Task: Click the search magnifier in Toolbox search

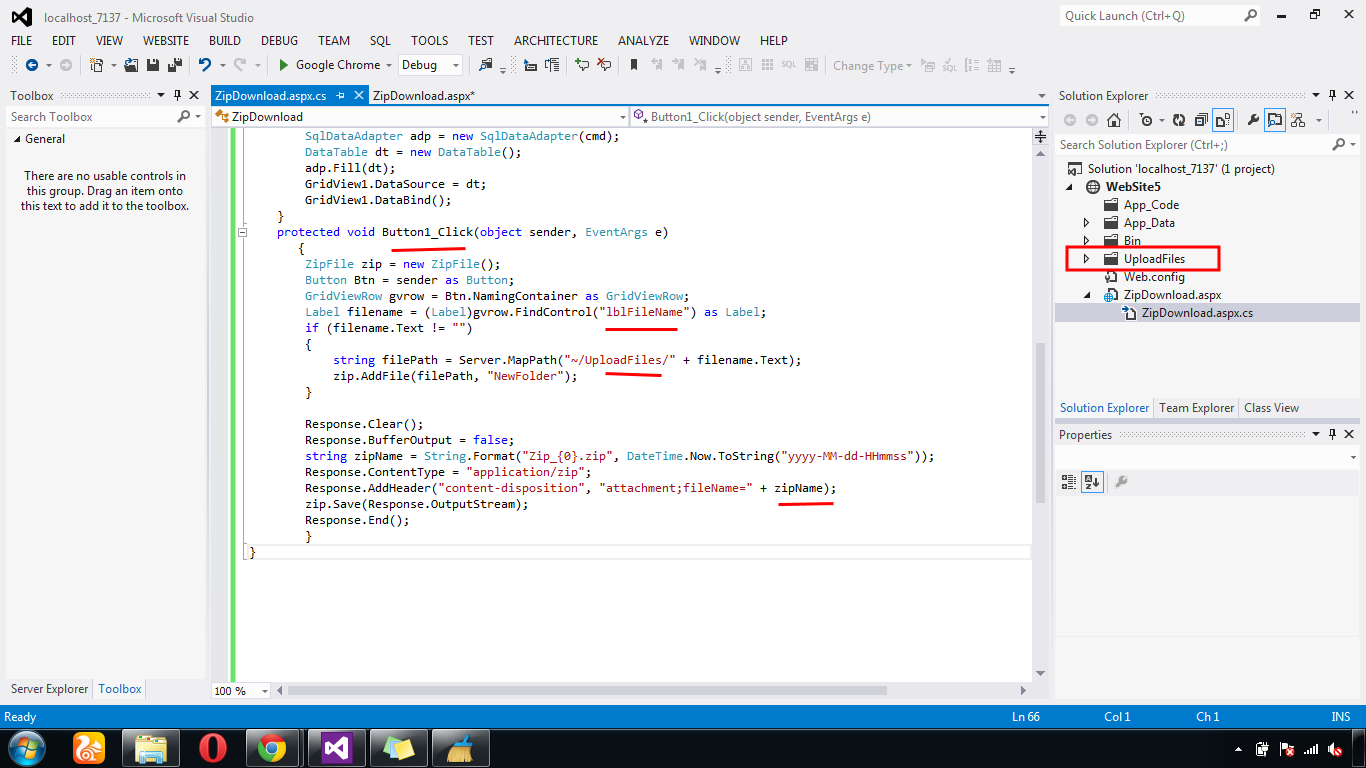Action: coord(184,117)
